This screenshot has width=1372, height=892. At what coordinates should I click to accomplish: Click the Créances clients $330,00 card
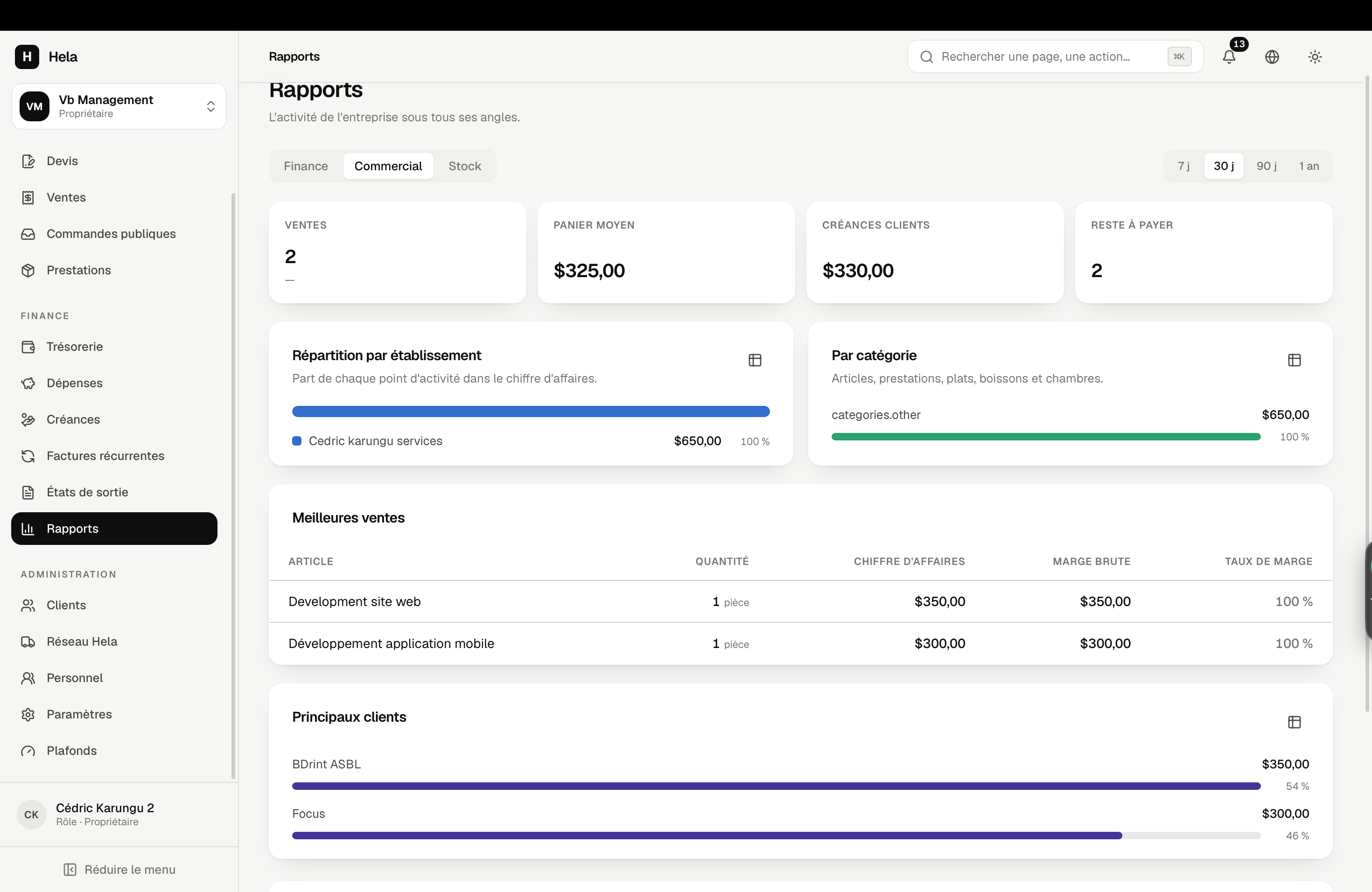coord(934,252)
